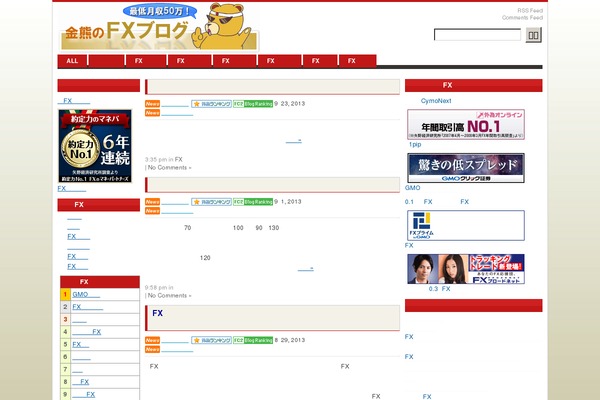Open the FXプライム byGMO banner
Viewport: 600px width, 400px height.
(x=466, y=225)
